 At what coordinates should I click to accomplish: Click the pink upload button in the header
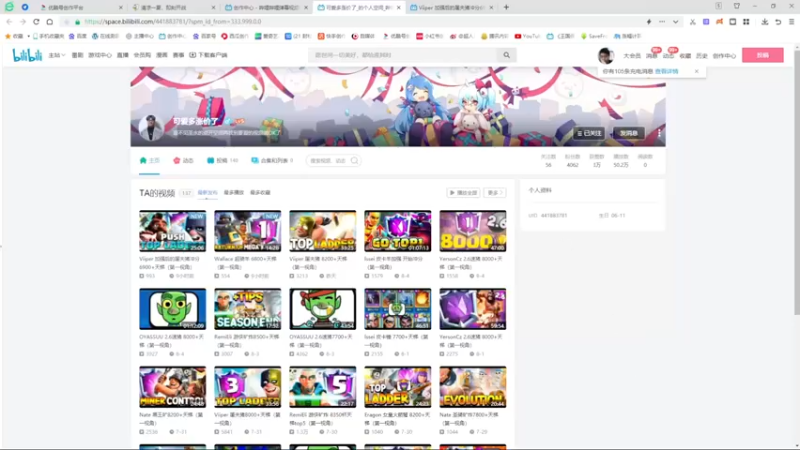[x=763, y=55]
